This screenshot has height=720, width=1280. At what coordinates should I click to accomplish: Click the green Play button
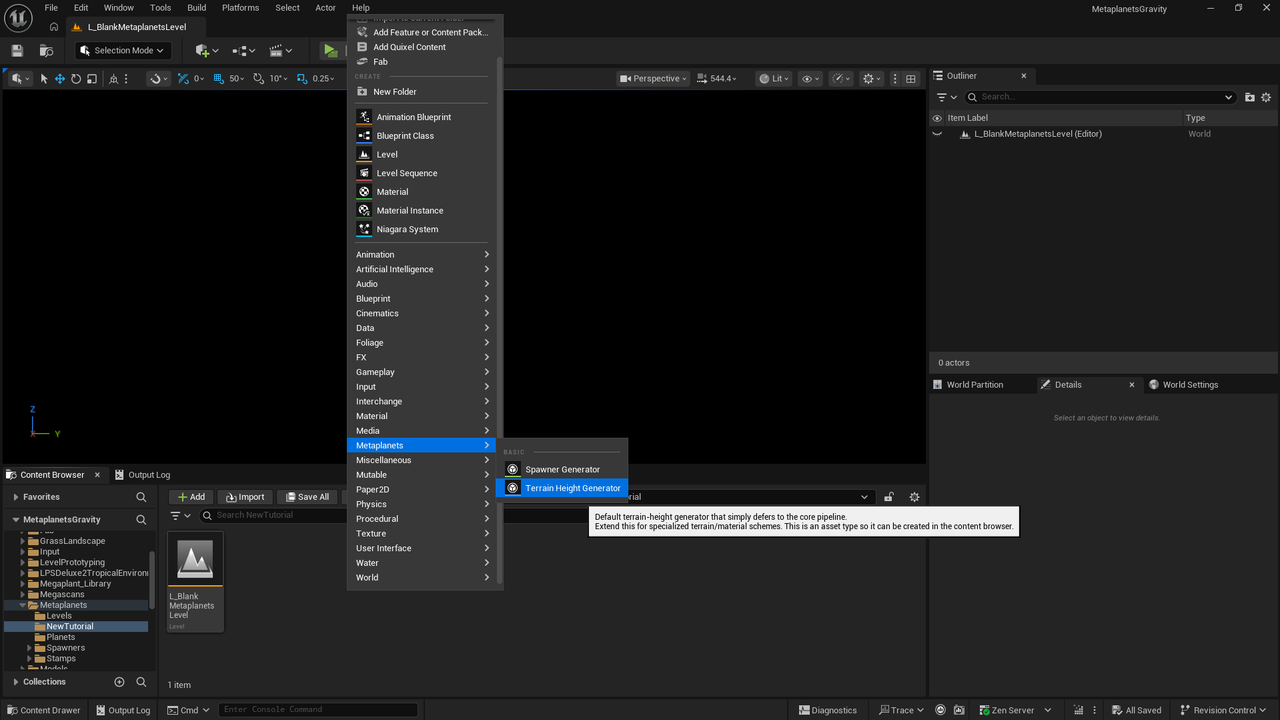pyautogui.click(x=330, y=50)
